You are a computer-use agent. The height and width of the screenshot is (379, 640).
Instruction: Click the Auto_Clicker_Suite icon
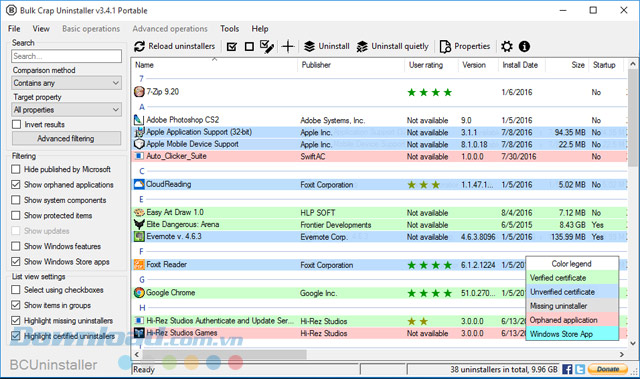[x=139, y=156]
